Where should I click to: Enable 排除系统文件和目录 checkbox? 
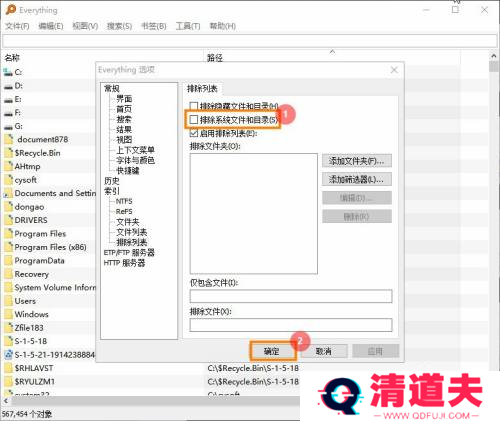pos(194,120)
